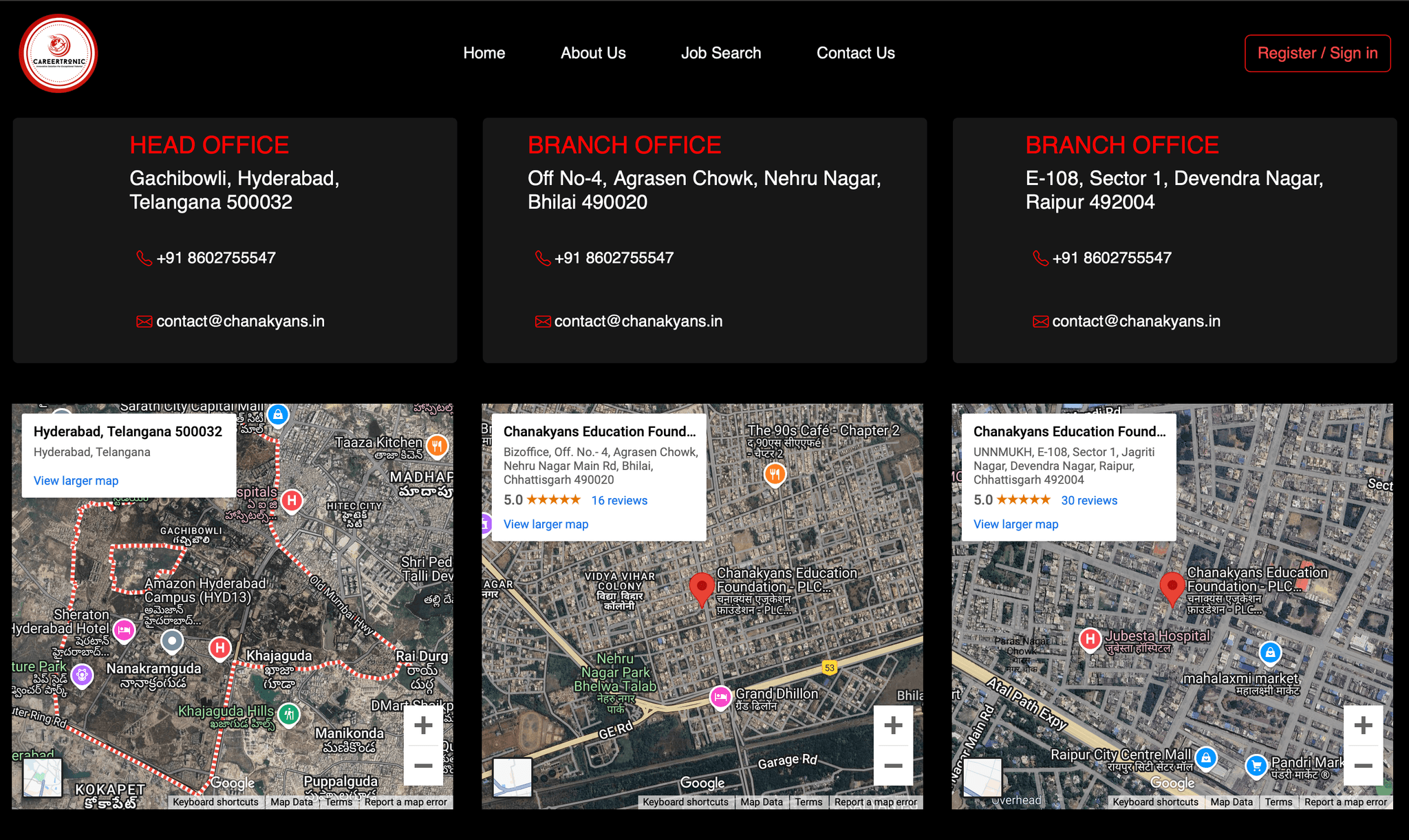Open the Job Search page
Viewport: 1409px width, 840px height.
point(721,53)
